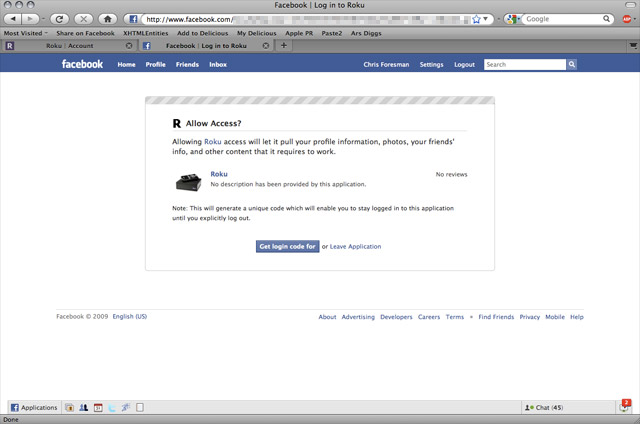The height and width of the screenshot is (424, 640).
Task: Open the Chat (45) panel
Action: coord(567,407)
